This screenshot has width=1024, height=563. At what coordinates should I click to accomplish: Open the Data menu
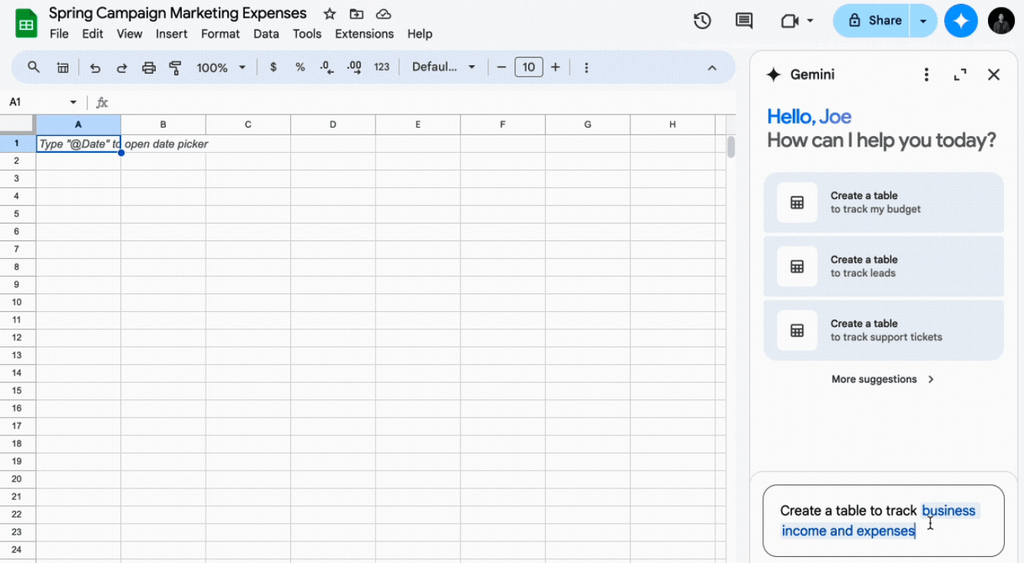266,34
